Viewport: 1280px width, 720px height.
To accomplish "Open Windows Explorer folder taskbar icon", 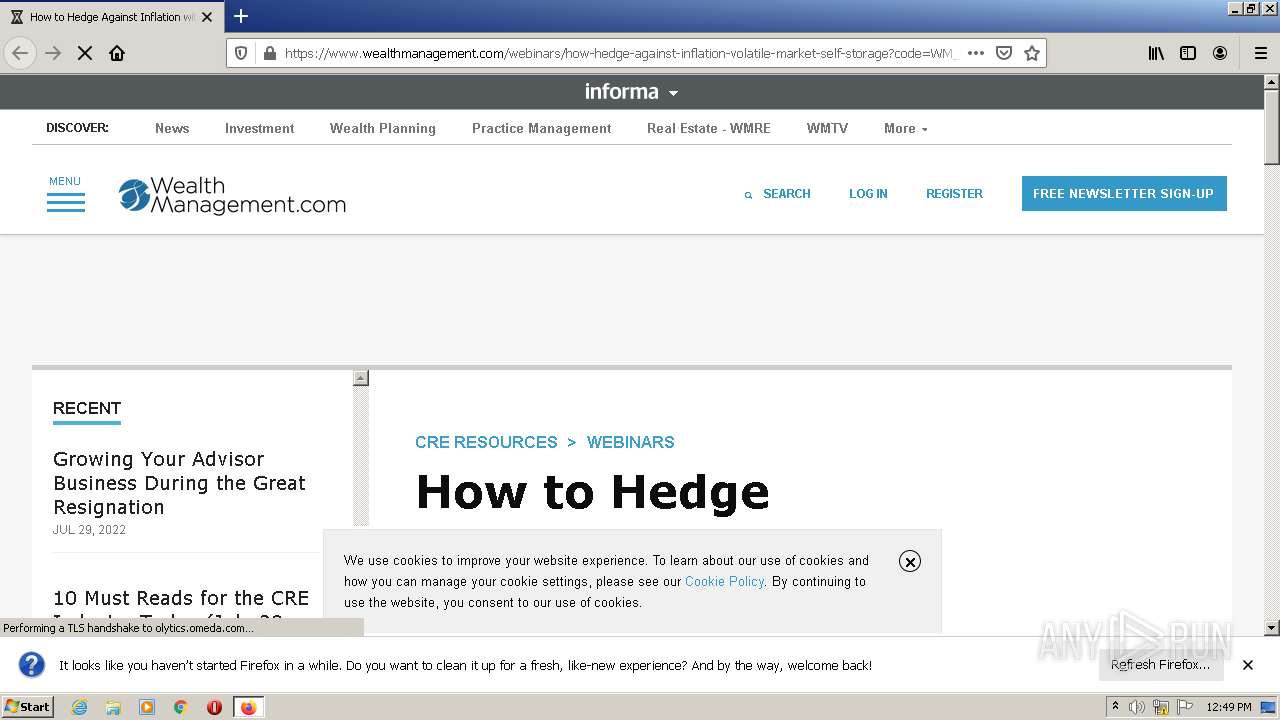I will (113, 707).
